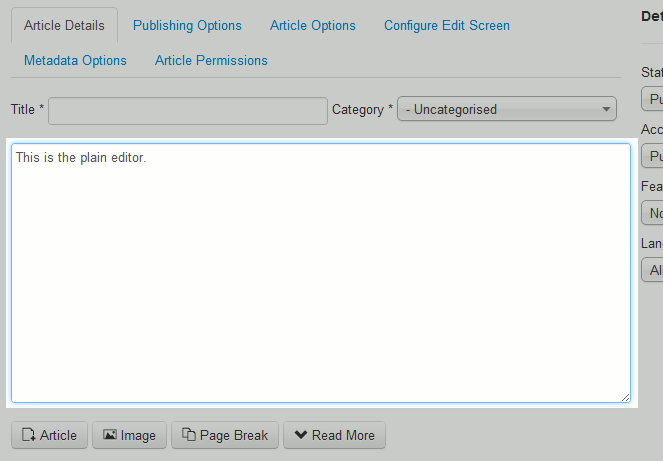
Task: Switch to the Publishing Options tab
Action: point(187,26)
